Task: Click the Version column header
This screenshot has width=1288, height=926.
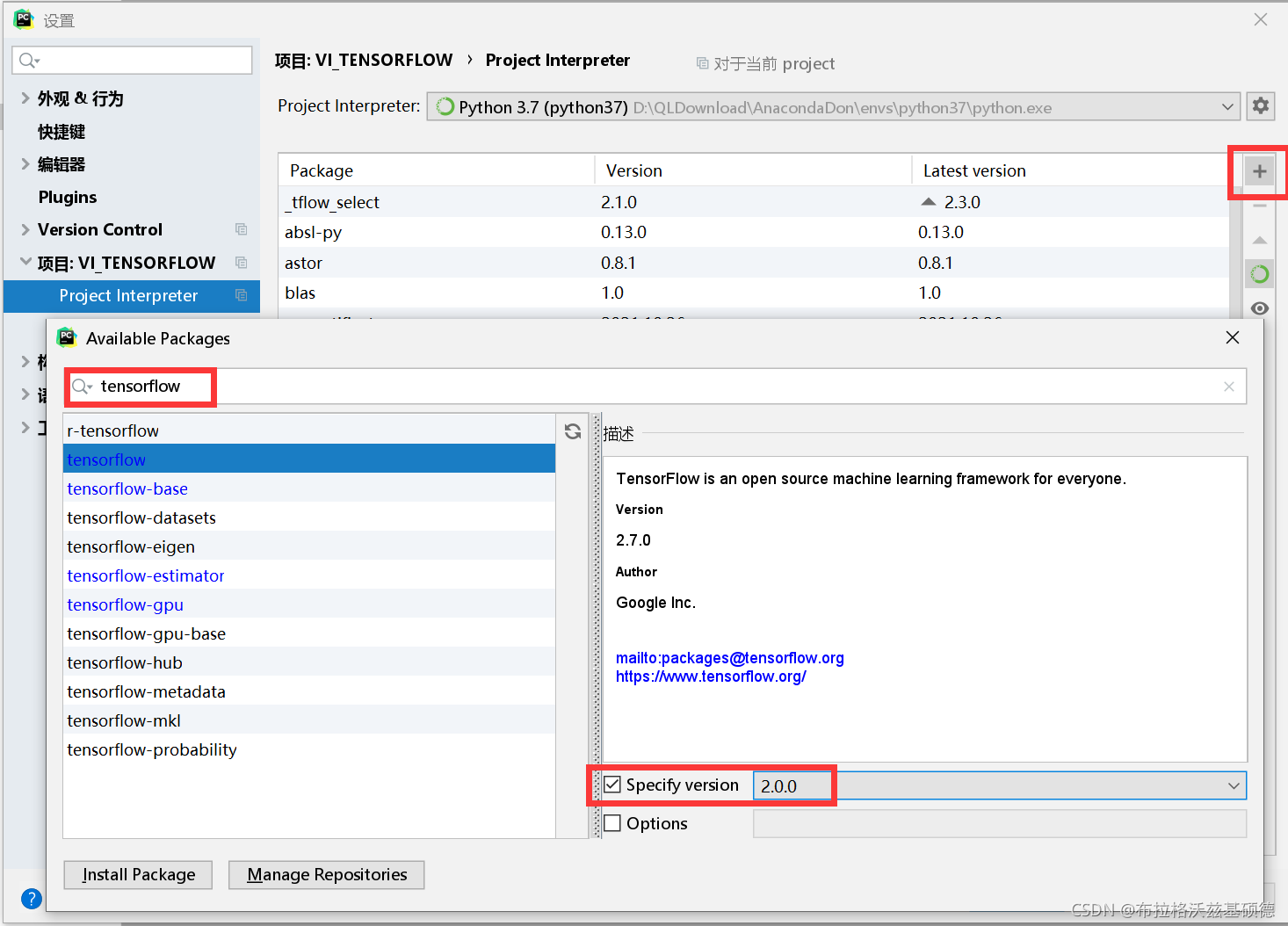Action: (x=753, y=170)
